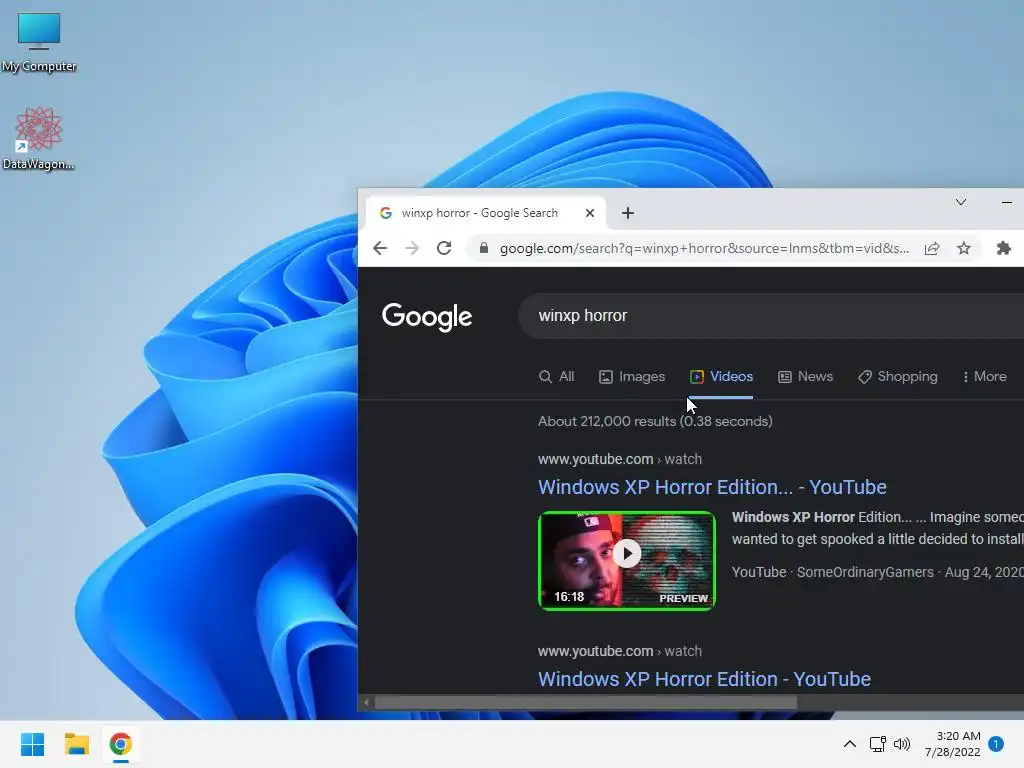Screen dimensions: 1024x768
Task: Switch to the All results tab
Action: 556,377
